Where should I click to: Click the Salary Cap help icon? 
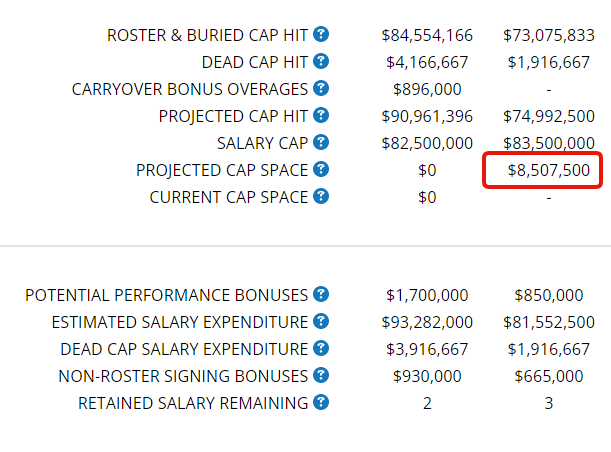coord(321,142)
